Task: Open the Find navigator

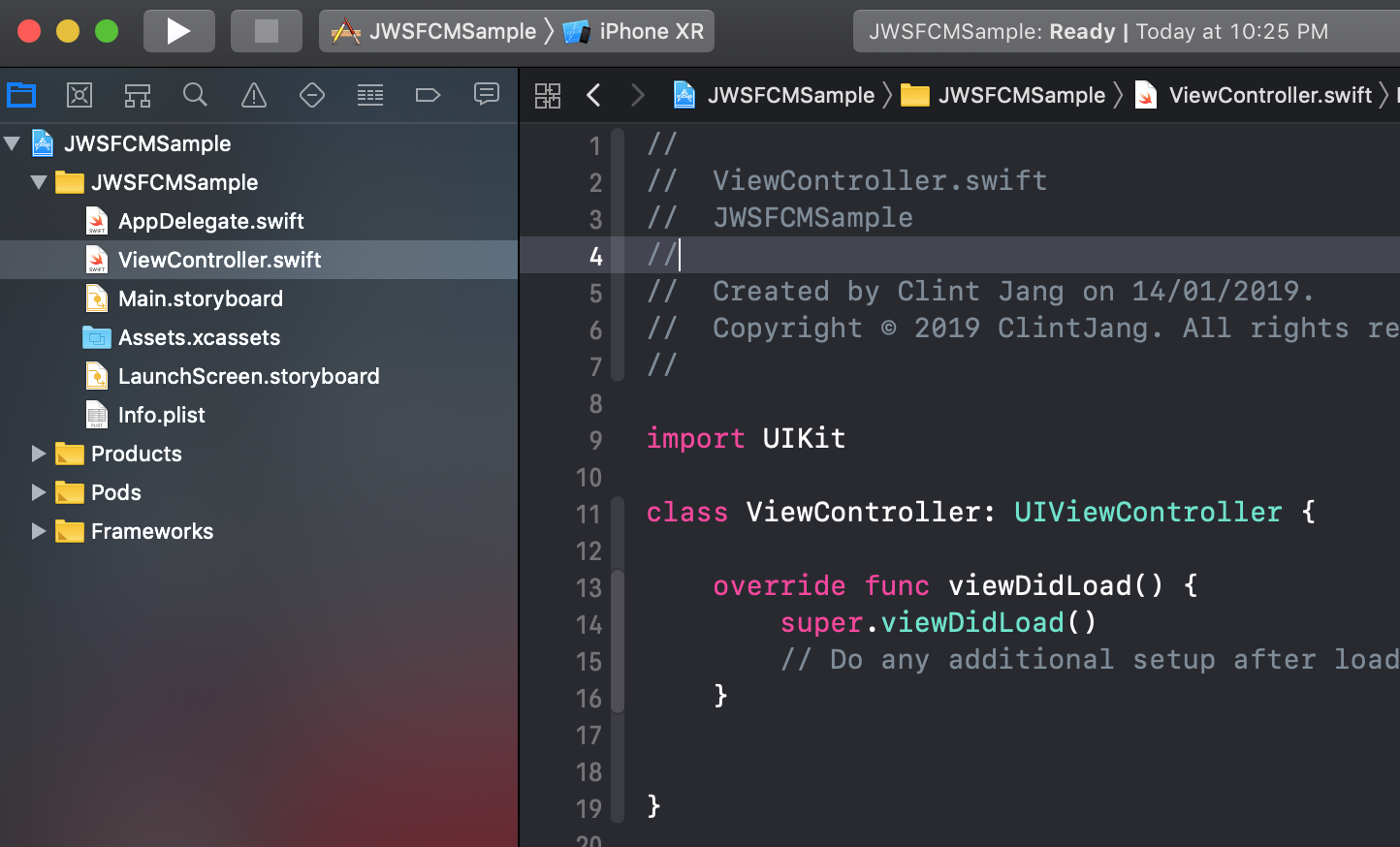Action: [x=196, y=95]
